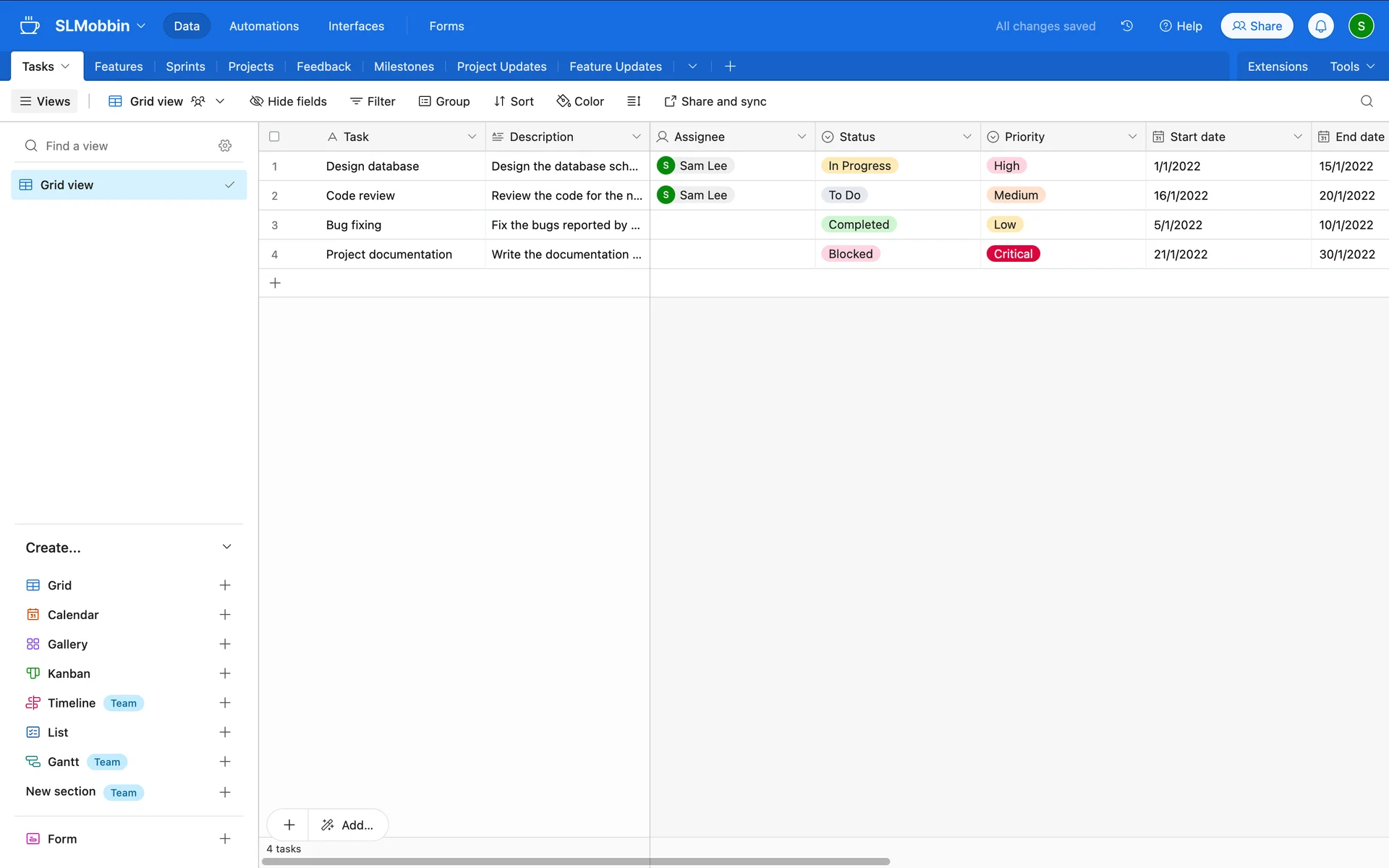
Task: Add a new Kanban view
Action: (225, 673)
